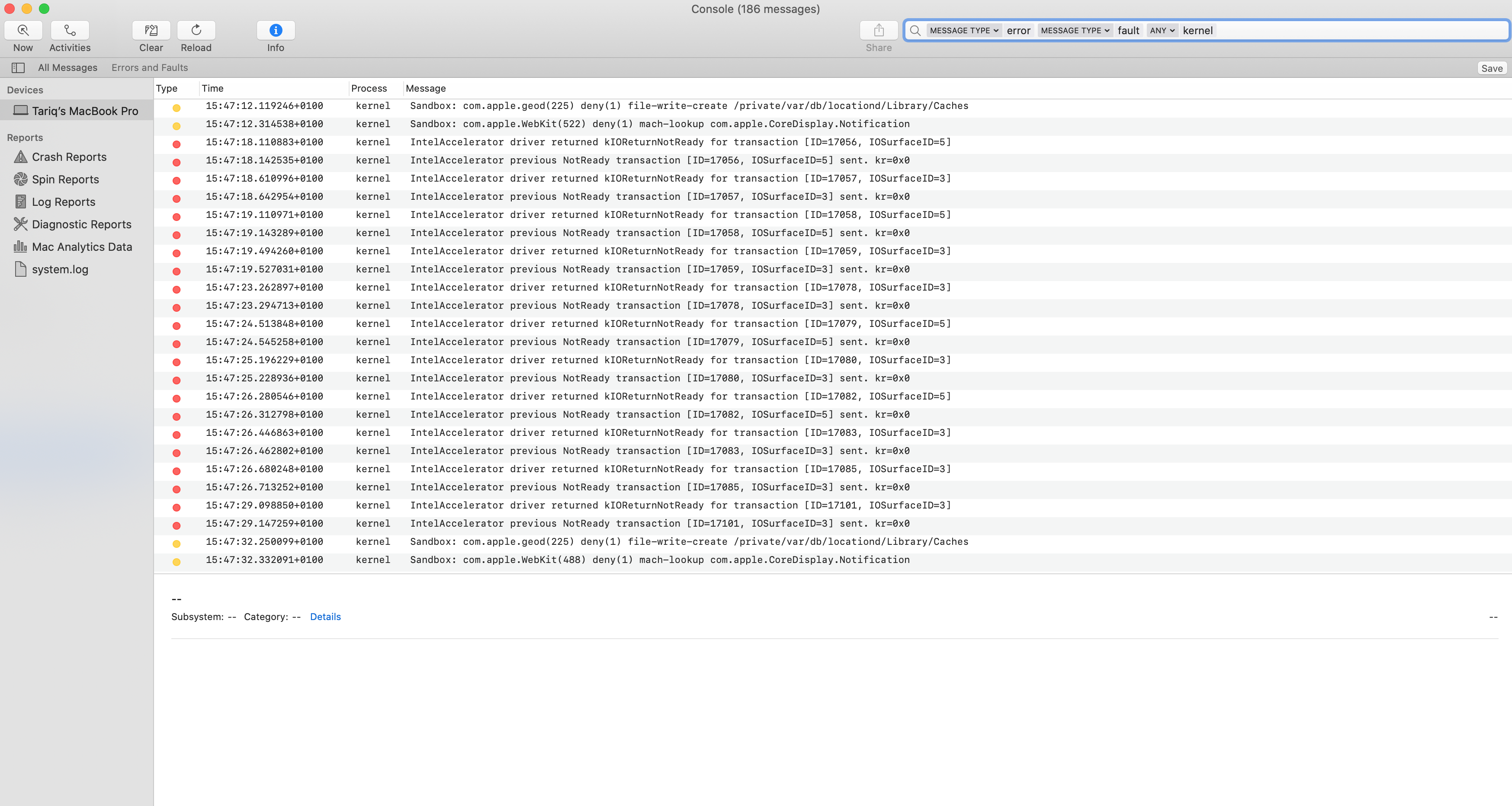Select the system.log file icon
1512x806 pixels.
click(x=20, y=269)
